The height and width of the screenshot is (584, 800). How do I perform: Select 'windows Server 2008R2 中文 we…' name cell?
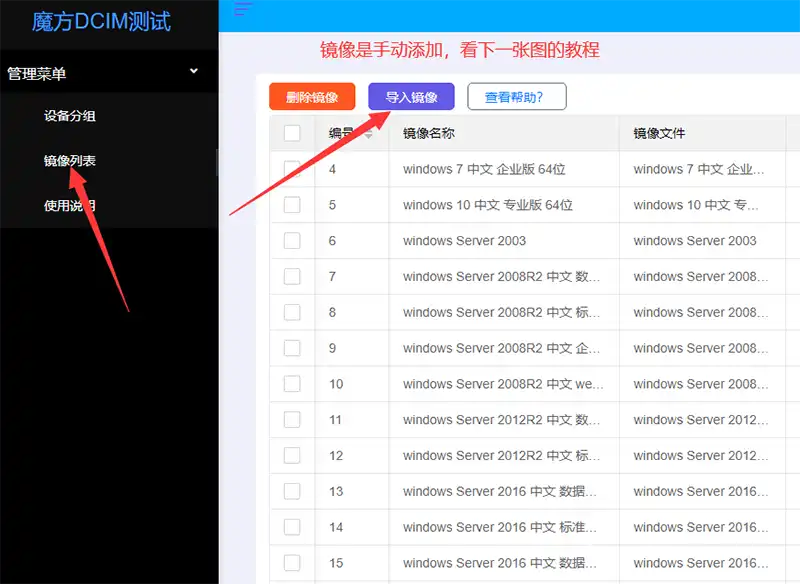(503, 384)
